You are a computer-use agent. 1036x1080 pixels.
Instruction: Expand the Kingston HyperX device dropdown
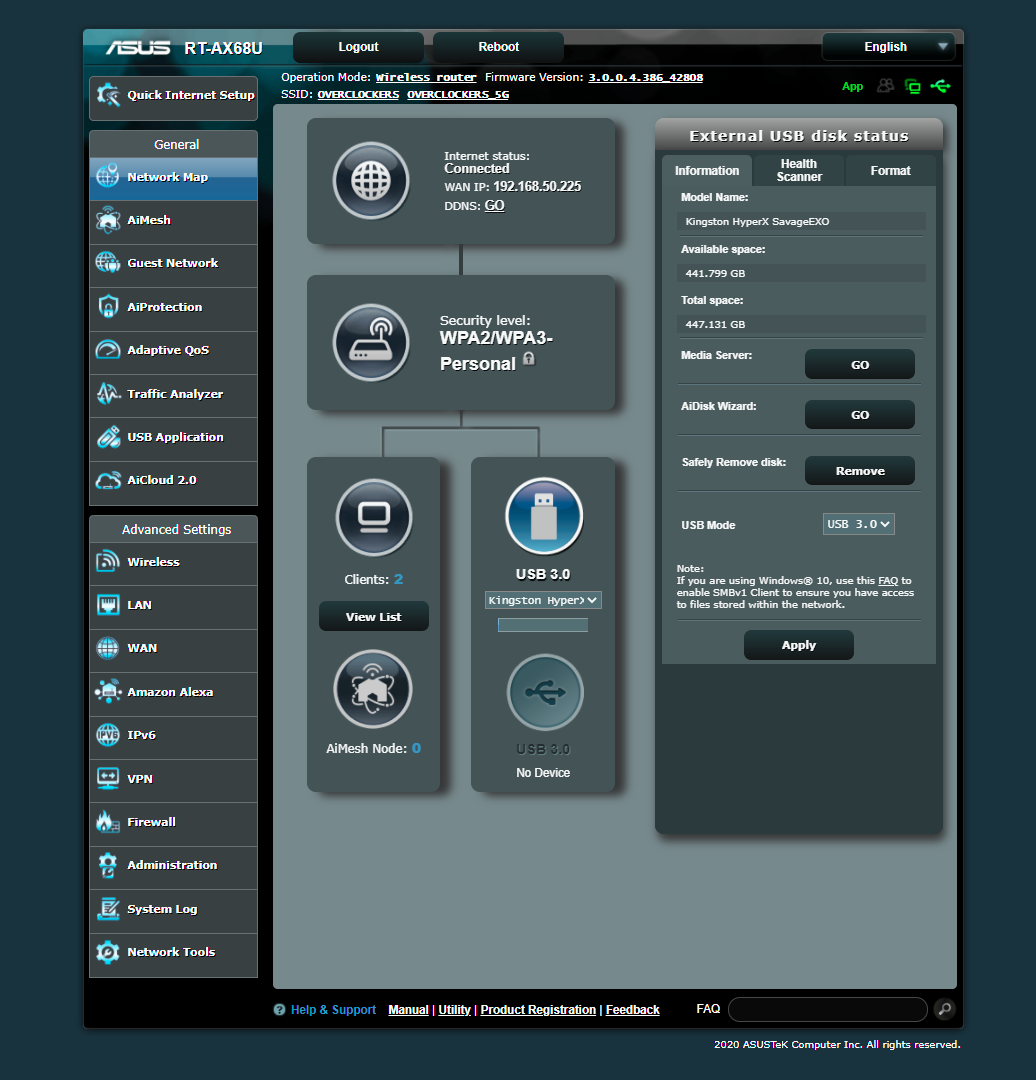[x=543, y=600]
